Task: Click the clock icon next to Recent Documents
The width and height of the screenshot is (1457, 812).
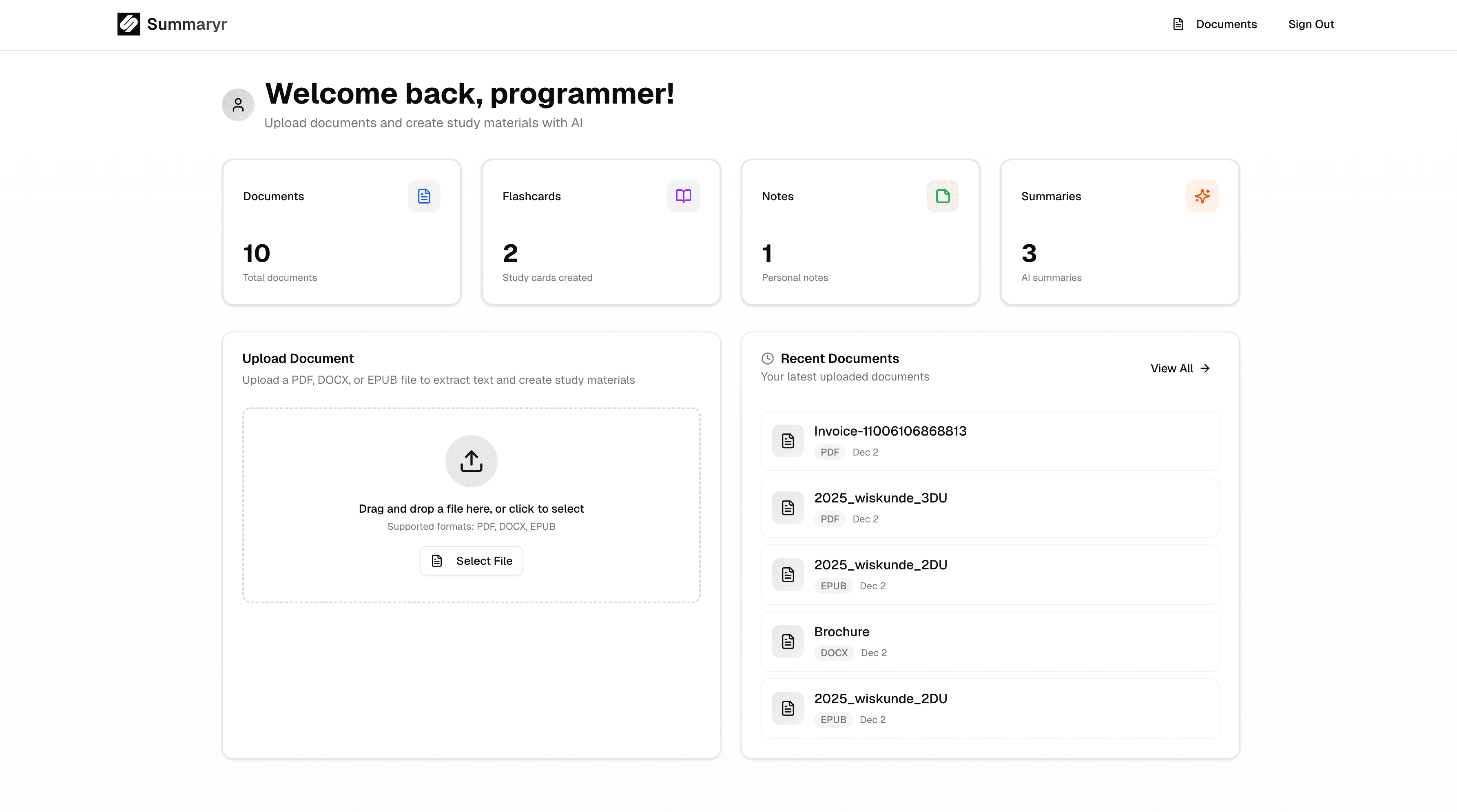Action: tap(767, 358)
